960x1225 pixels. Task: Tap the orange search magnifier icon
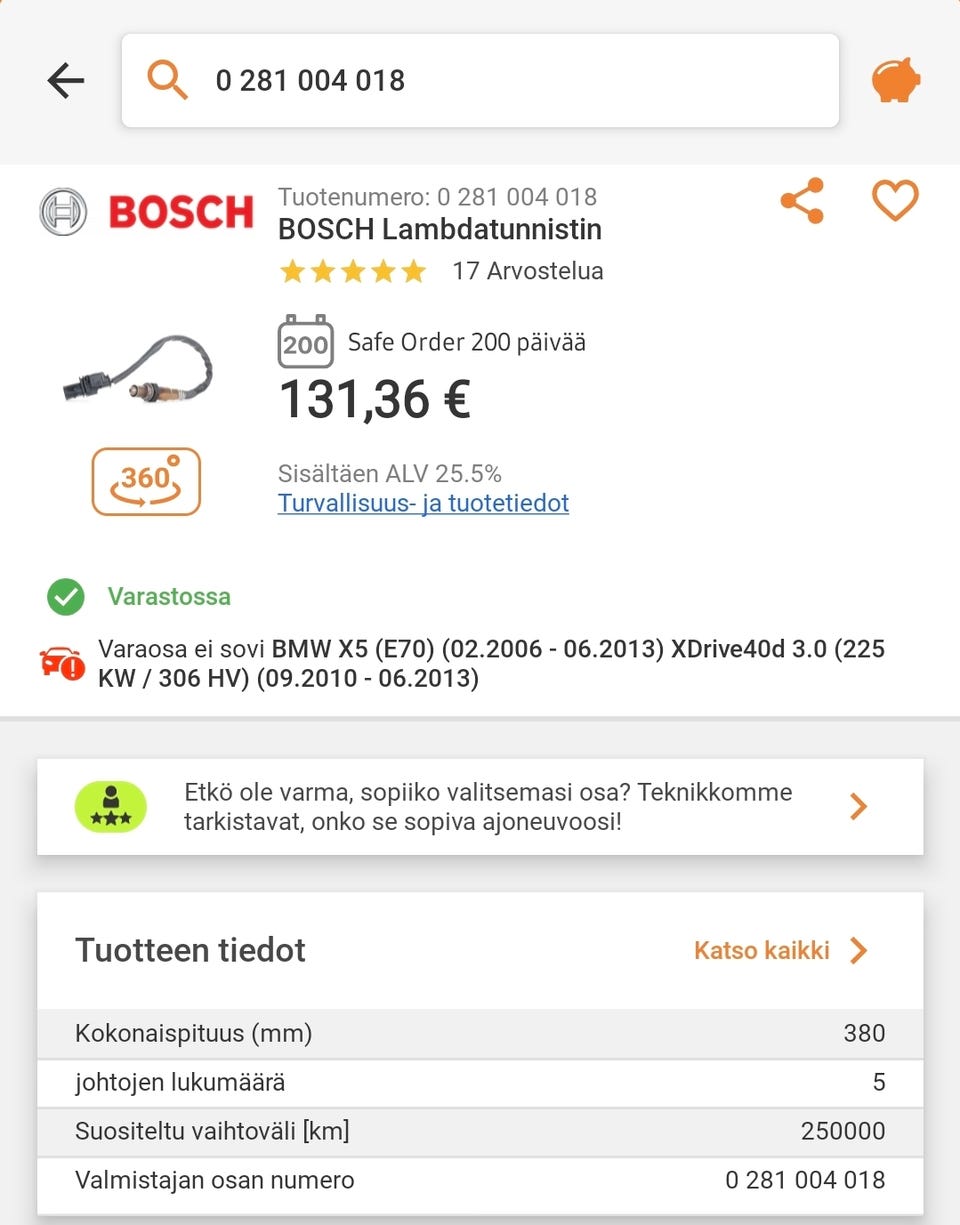[168, 80]
